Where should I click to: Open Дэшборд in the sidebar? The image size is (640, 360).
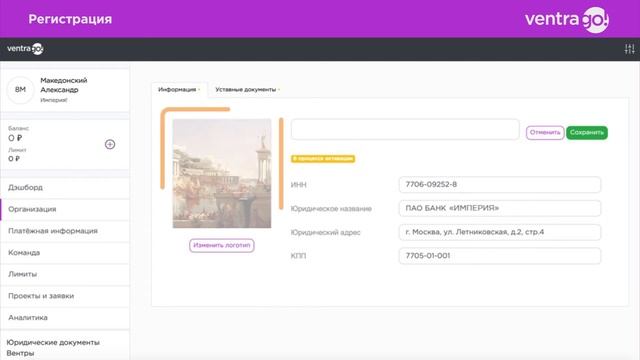tap(65, 188)
